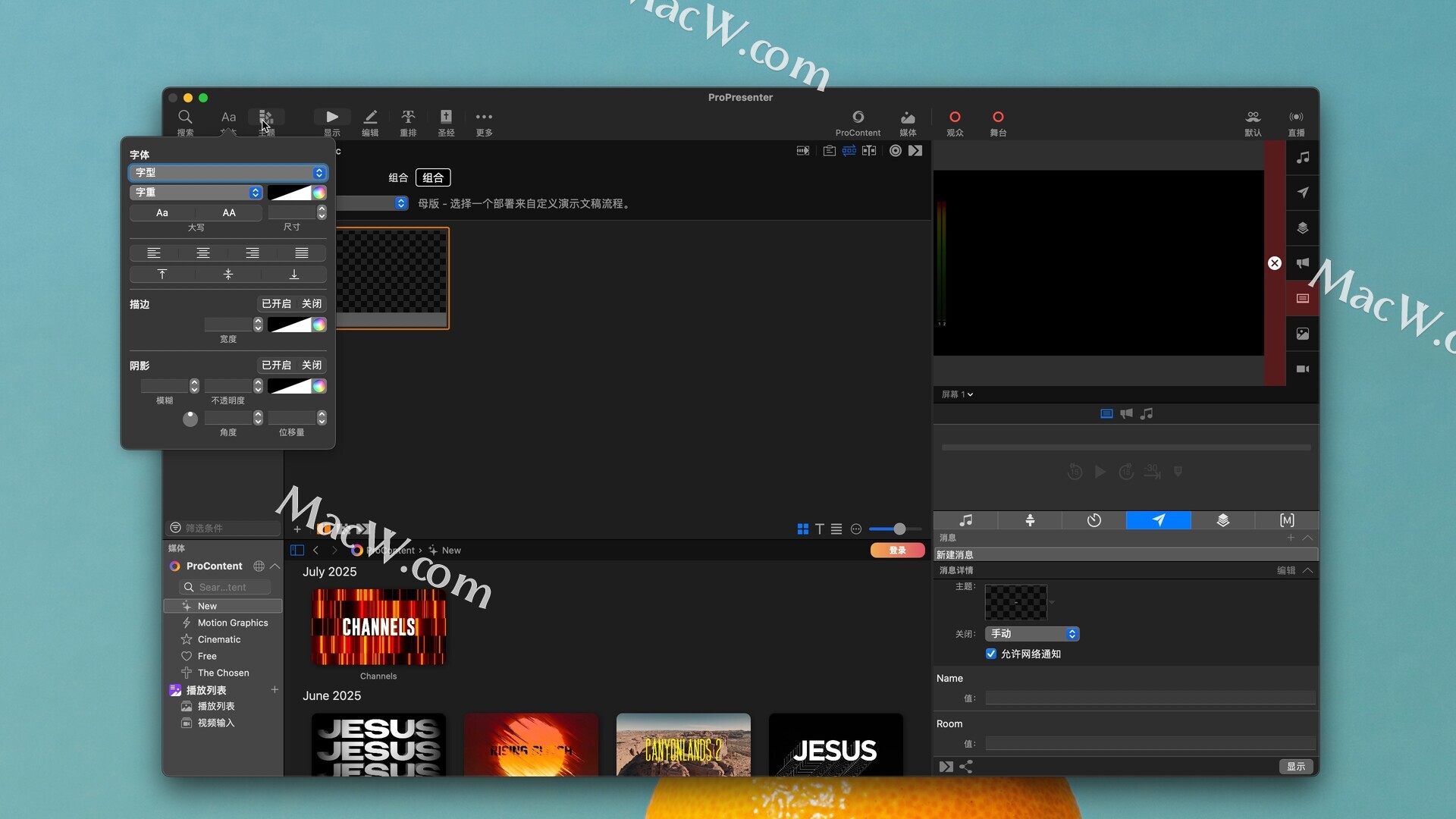This screenshot has width=1456, height=819.
Task: Click the Name value input field
Action: click(x=1150, y=698)
